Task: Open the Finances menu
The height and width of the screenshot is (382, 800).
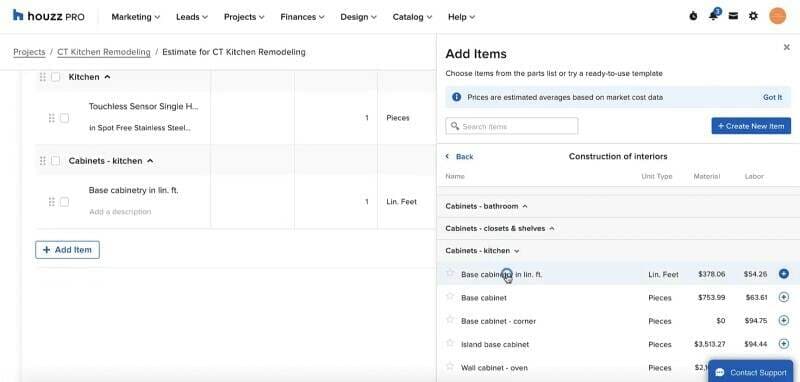Action: pos(302,17)
